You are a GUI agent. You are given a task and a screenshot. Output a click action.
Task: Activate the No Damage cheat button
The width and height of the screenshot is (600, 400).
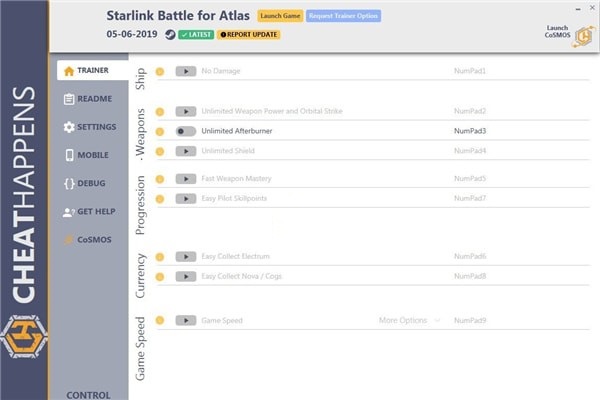click(186, 71)
